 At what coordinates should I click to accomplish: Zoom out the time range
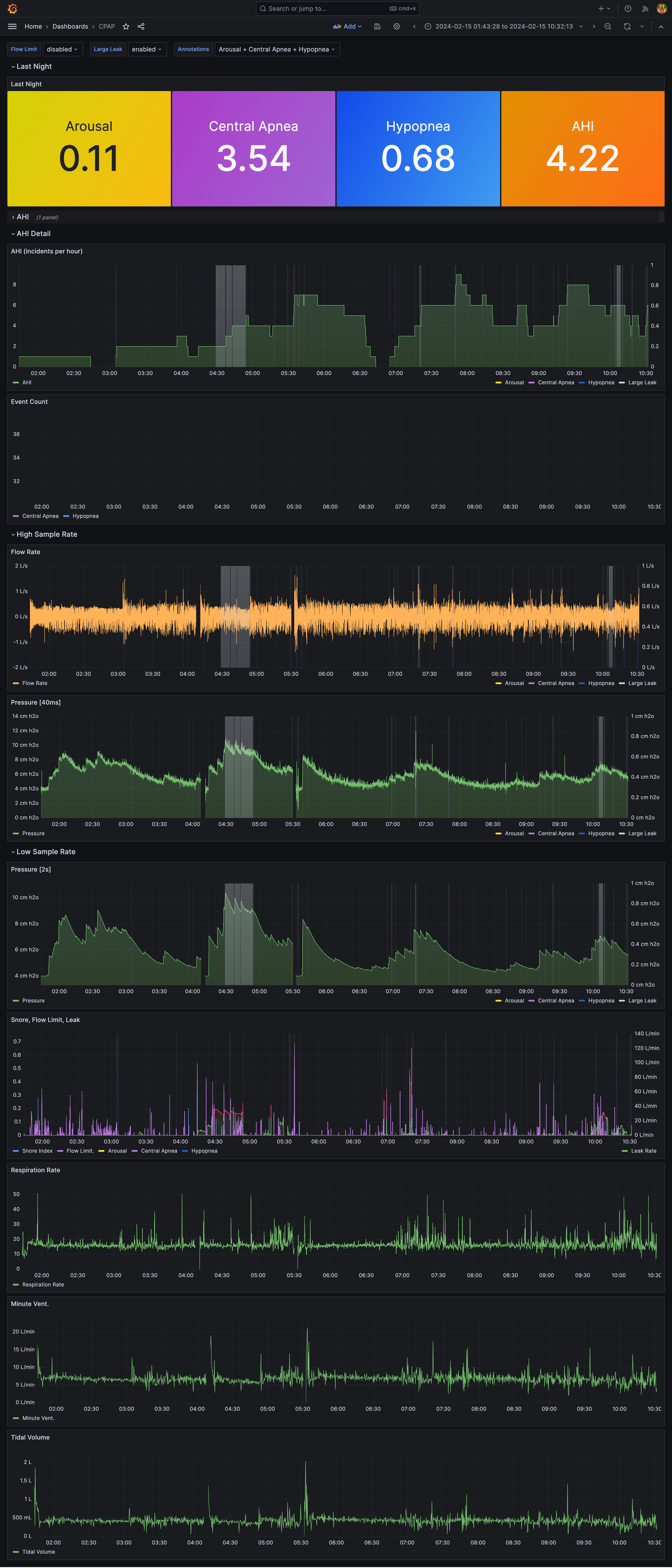(x=608, y=26)
